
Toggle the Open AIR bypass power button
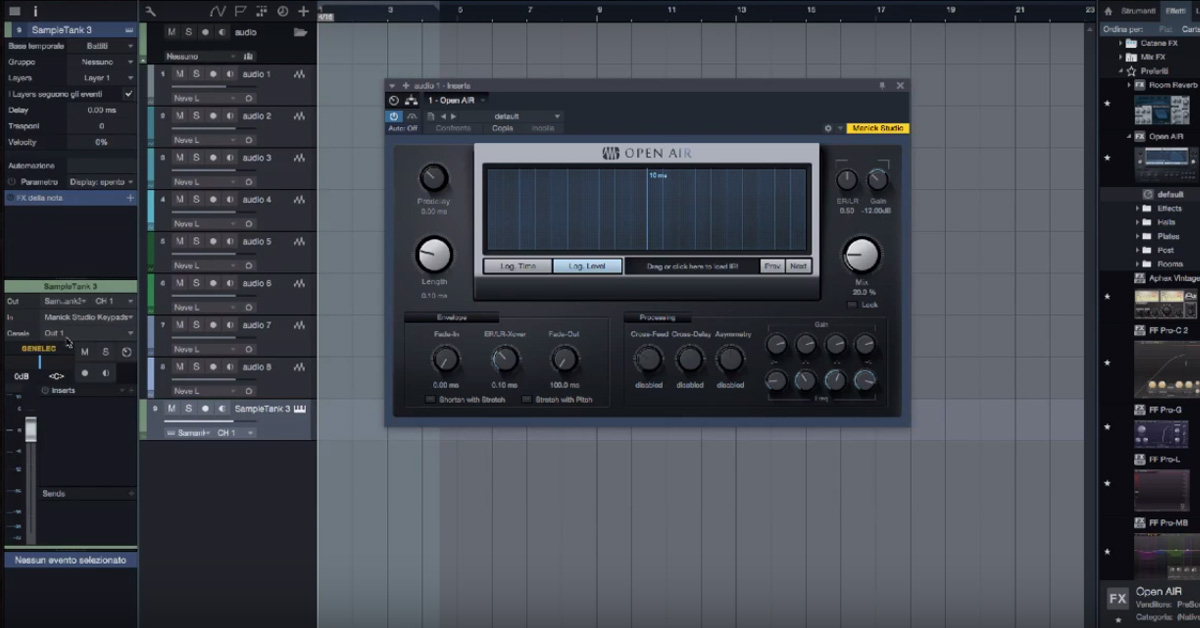(394, 116)
